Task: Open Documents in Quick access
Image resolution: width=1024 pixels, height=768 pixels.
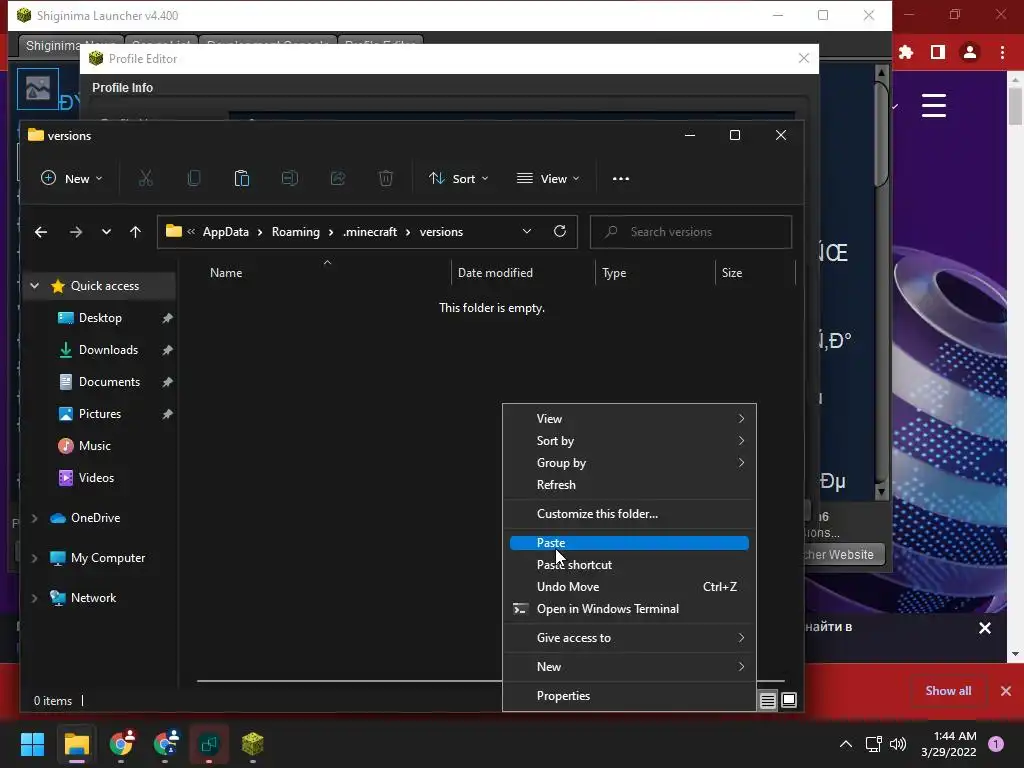Action: [109, 382]
